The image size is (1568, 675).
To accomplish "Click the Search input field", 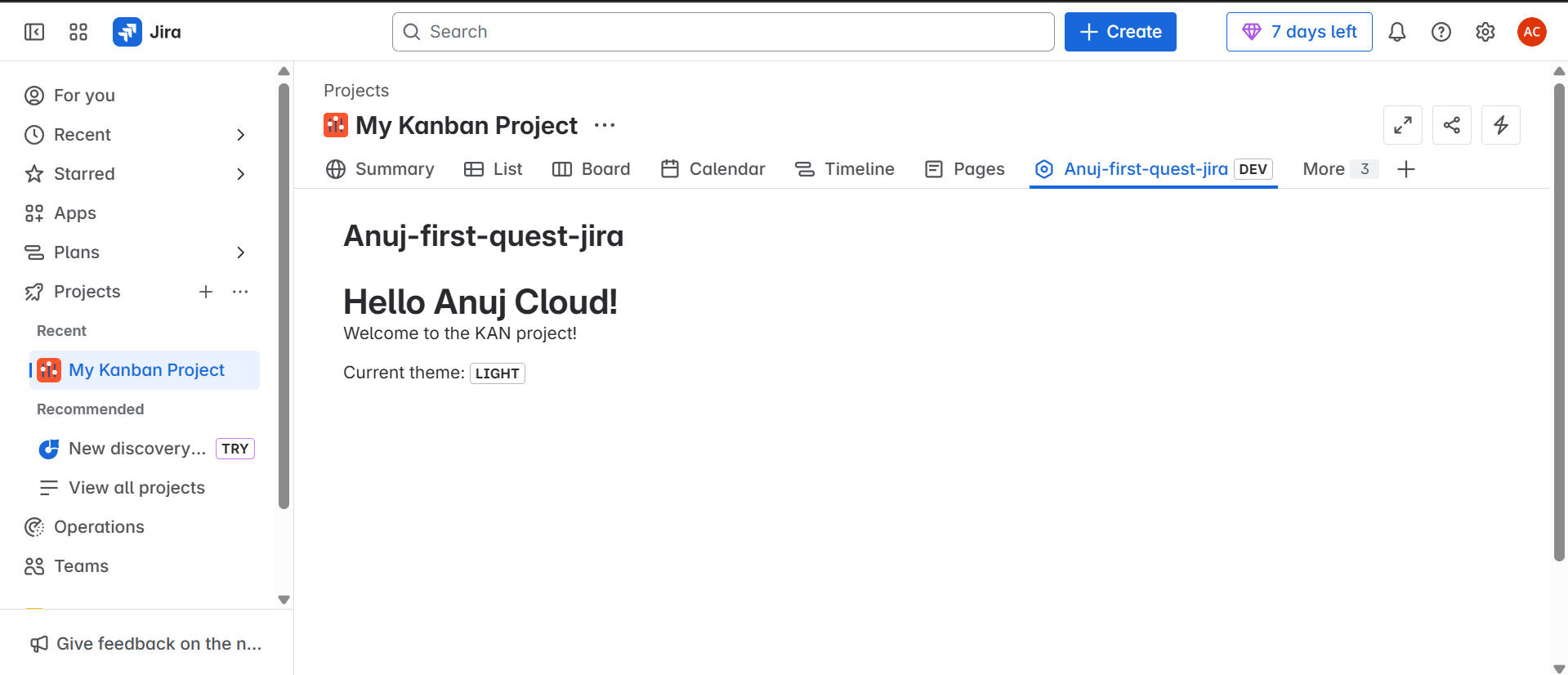I will pos(723,32).
